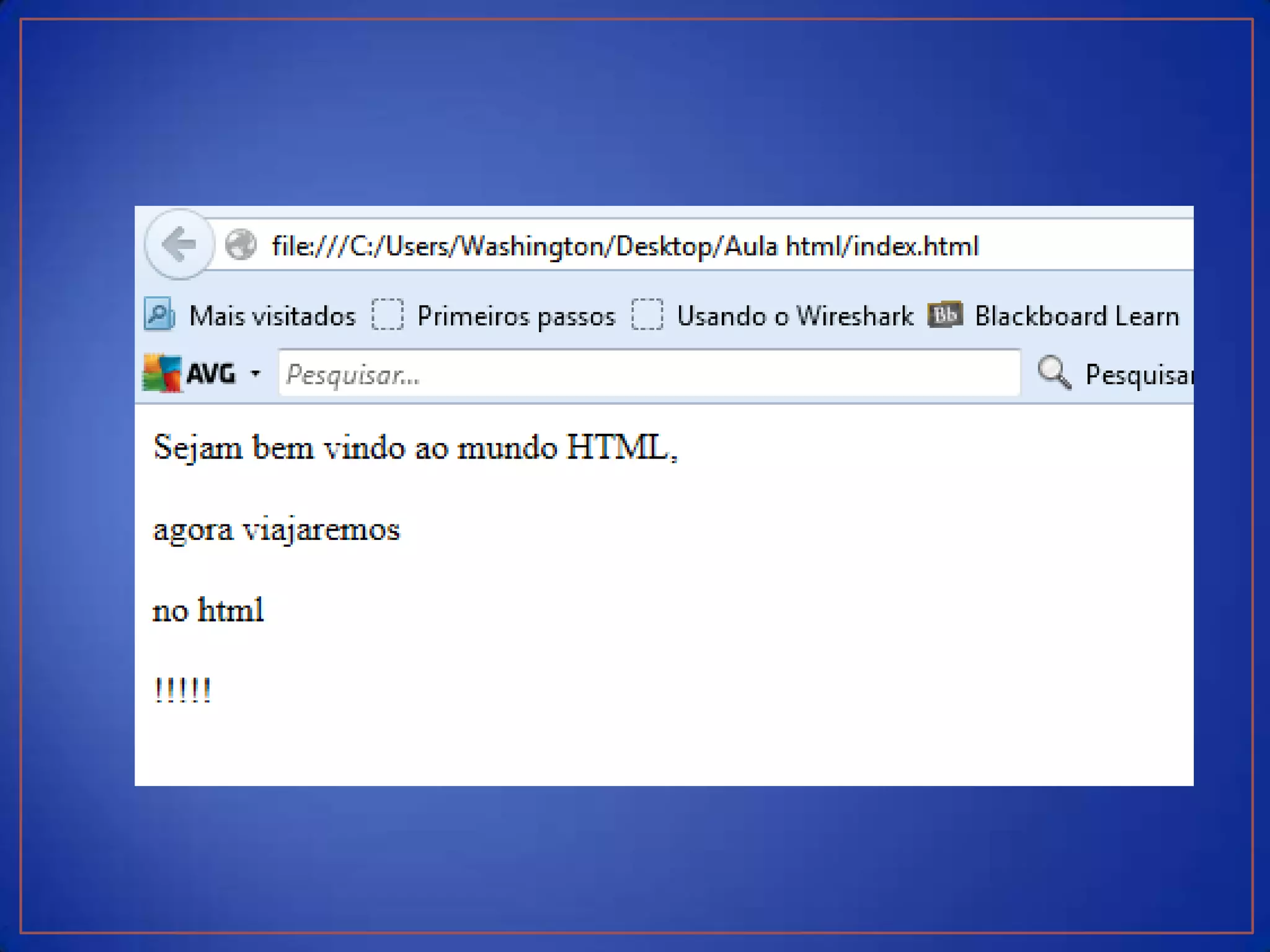1270x952 pixels.
Task: Click the Blackboard Learn Bb icon
Action: click(944, 315)
